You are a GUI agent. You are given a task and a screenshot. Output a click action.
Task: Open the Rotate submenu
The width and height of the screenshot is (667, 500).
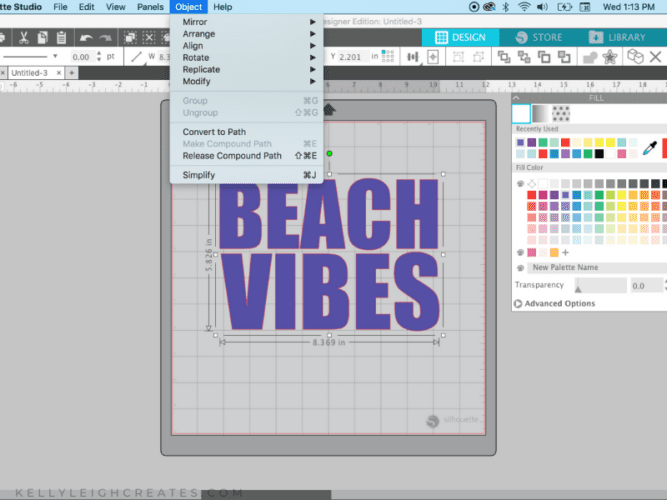248,57
